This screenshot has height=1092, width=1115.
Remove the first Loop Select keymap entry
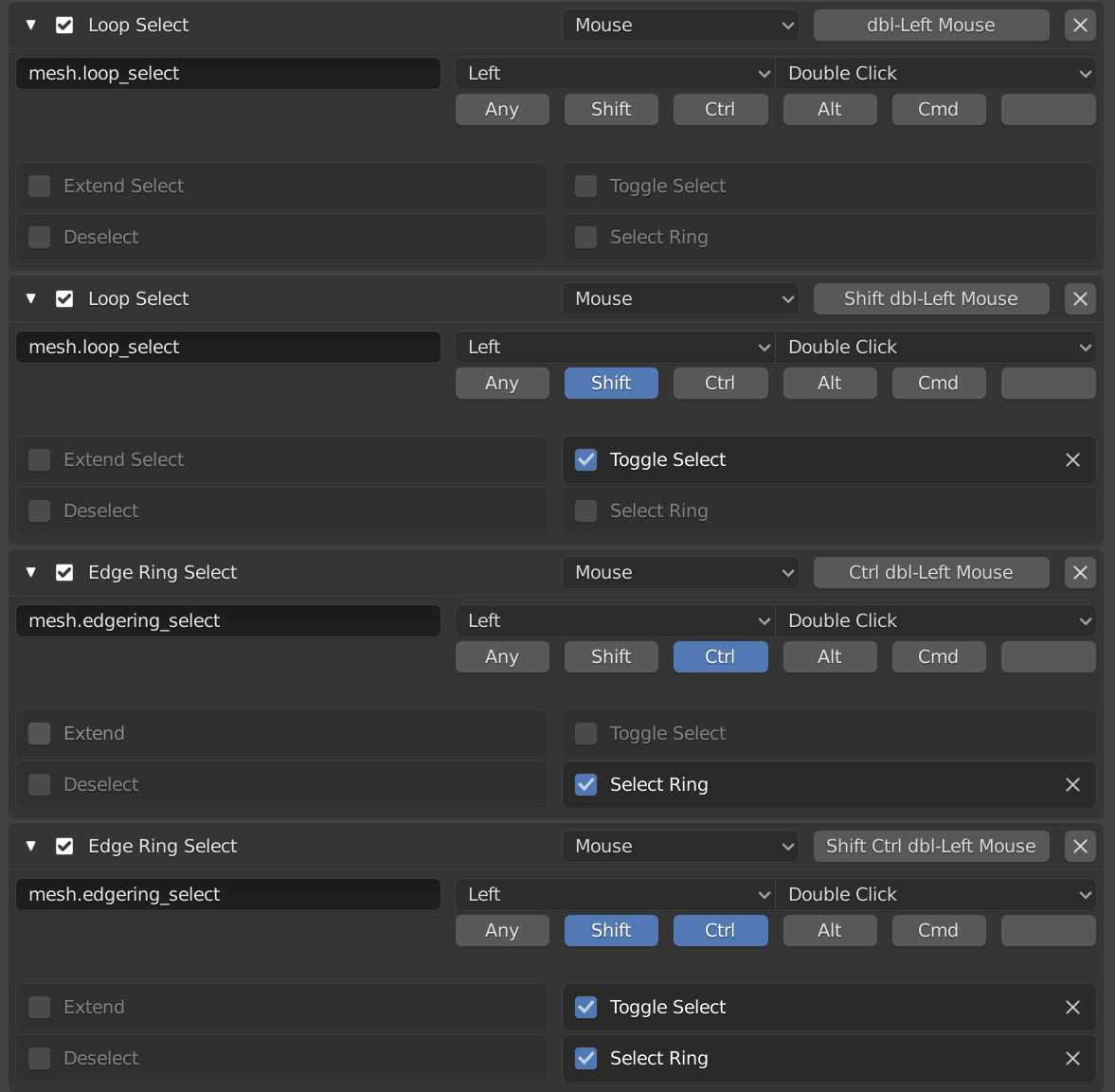tap(1080, 25)
